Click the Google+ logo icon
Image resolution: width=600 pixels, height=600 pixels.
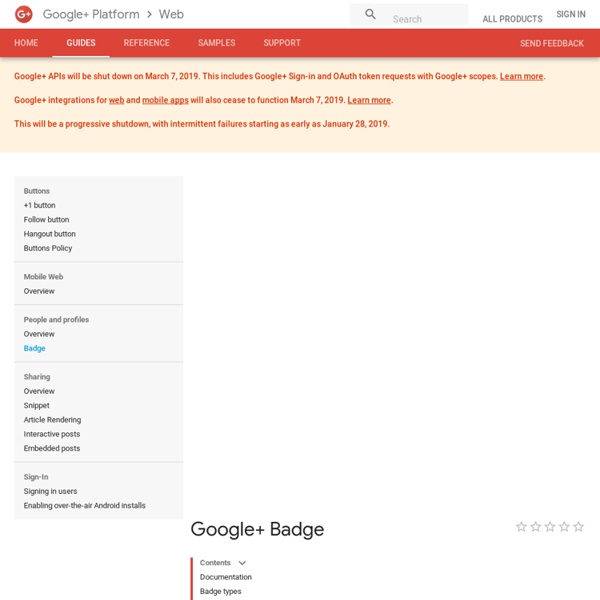coord(24,15)
